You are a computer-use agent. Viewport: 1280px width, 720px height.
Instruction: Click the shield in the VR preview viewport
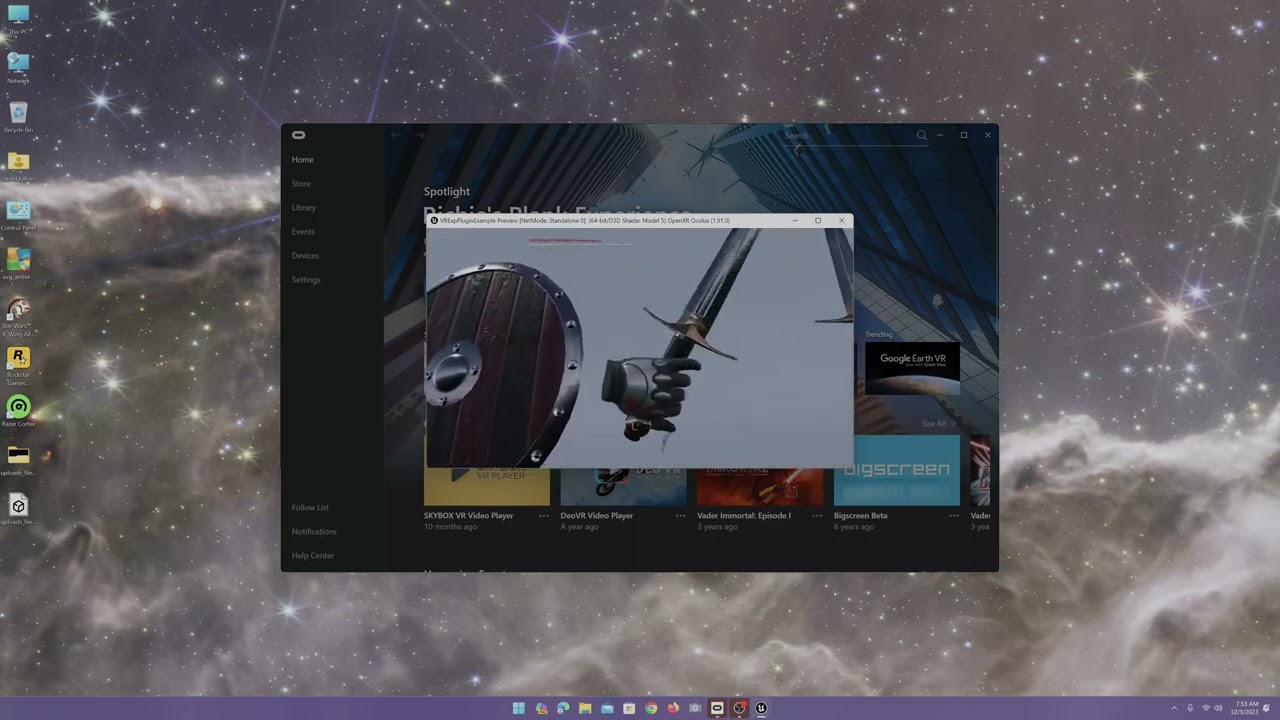click(503, 365)
